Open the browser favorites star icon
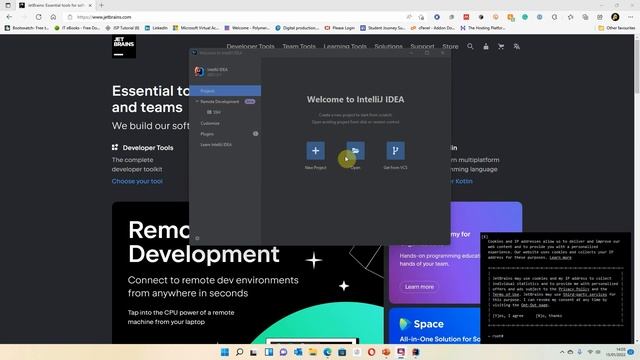Image resolution: width=640 pixels, height=360 pixels. pos(570,17)
